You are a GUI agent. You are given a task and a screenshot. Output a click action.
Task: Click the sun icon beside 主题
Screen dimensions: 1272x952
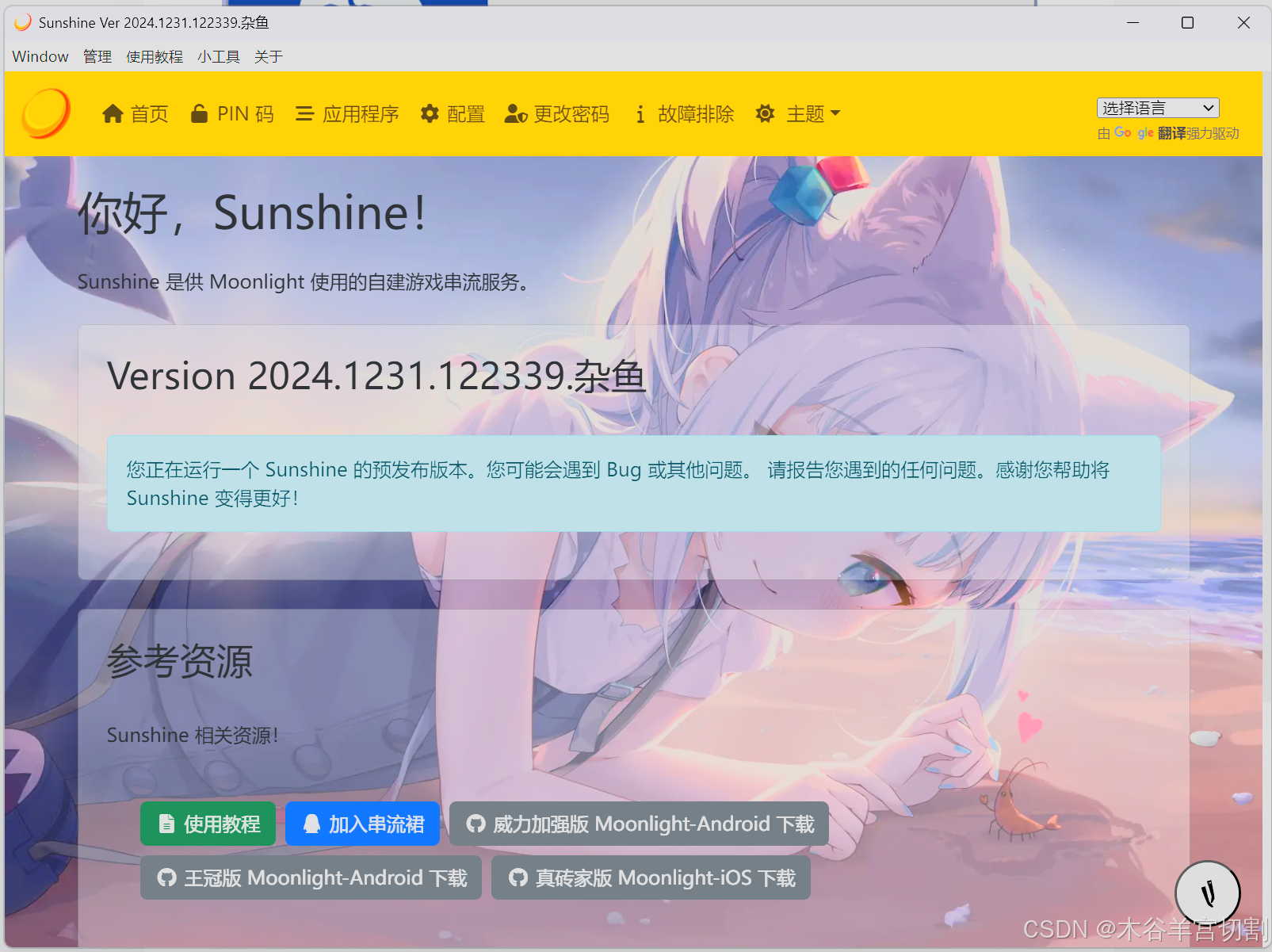point(765,114)
